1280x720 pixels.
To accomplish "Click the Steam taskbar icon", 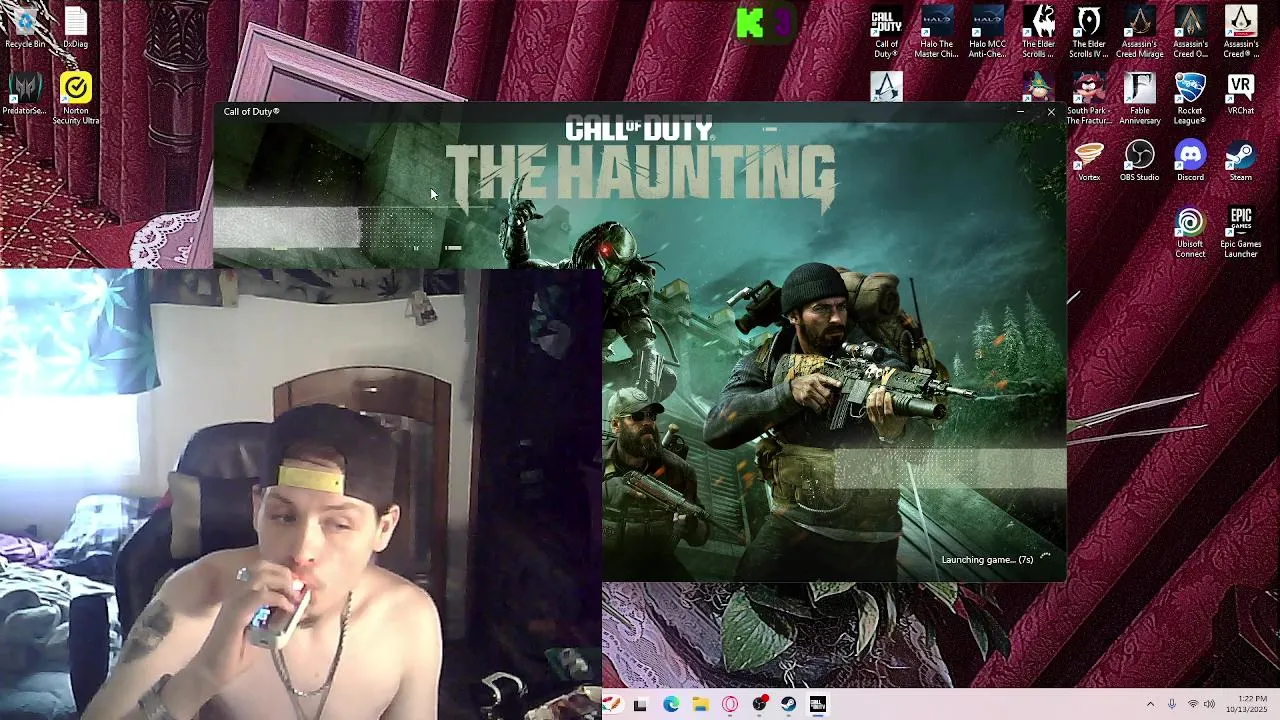I will [789, 704].
